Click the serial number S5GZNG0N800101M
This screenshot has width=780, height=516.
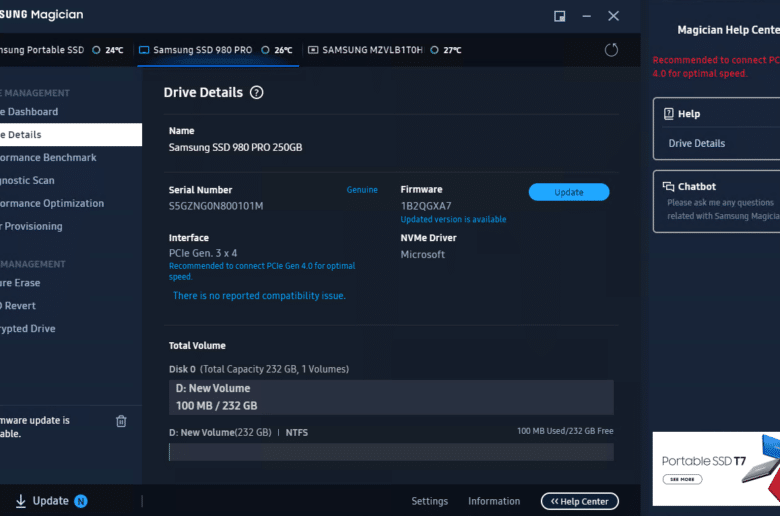click(x=216, y=206)
